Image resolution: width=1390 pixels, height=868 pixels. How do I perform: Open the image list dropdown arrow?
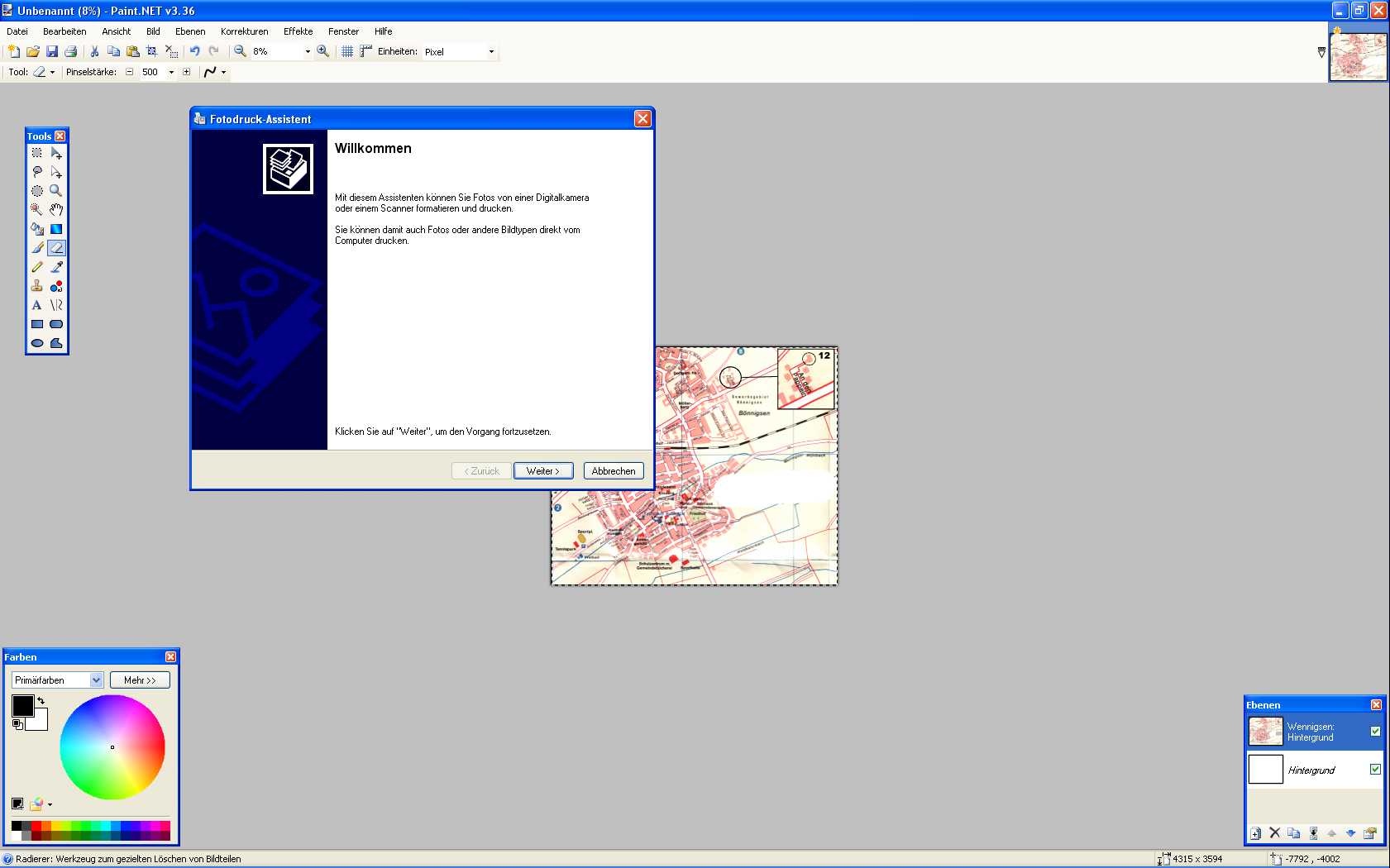(1321, 52)
